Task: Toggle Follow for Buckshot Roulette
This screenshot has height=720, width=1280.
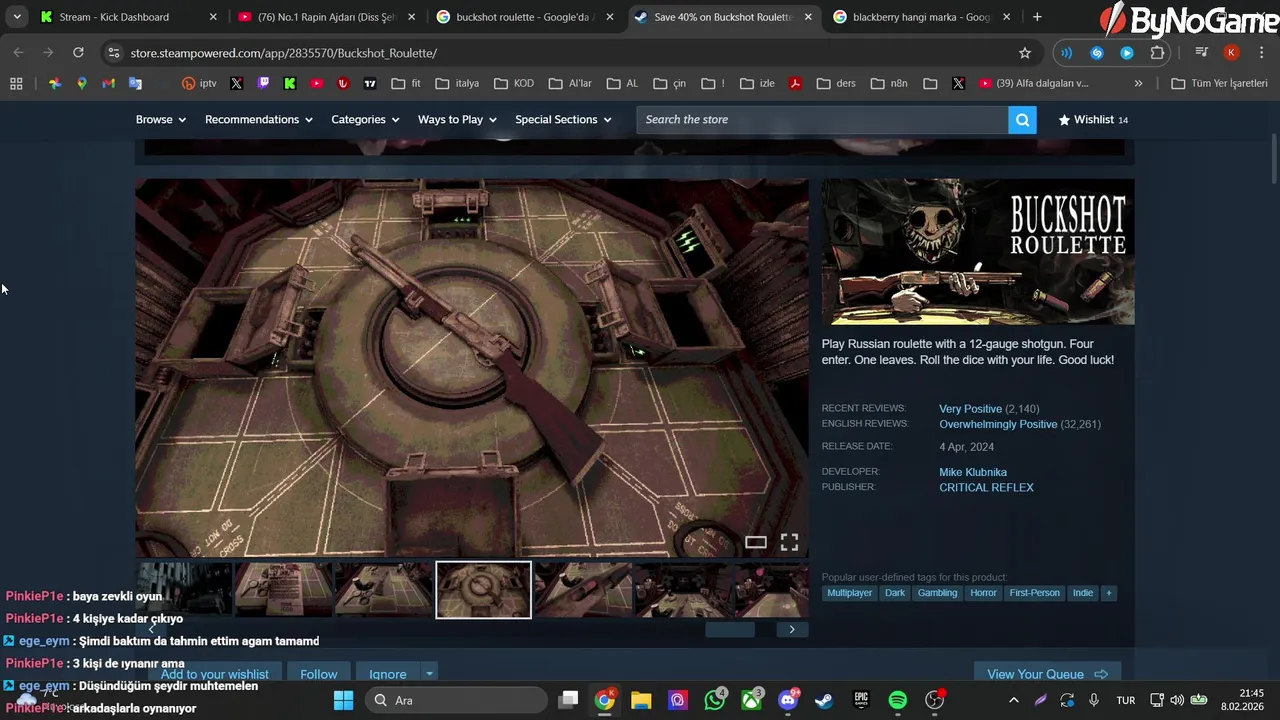Action: (319, 674)
